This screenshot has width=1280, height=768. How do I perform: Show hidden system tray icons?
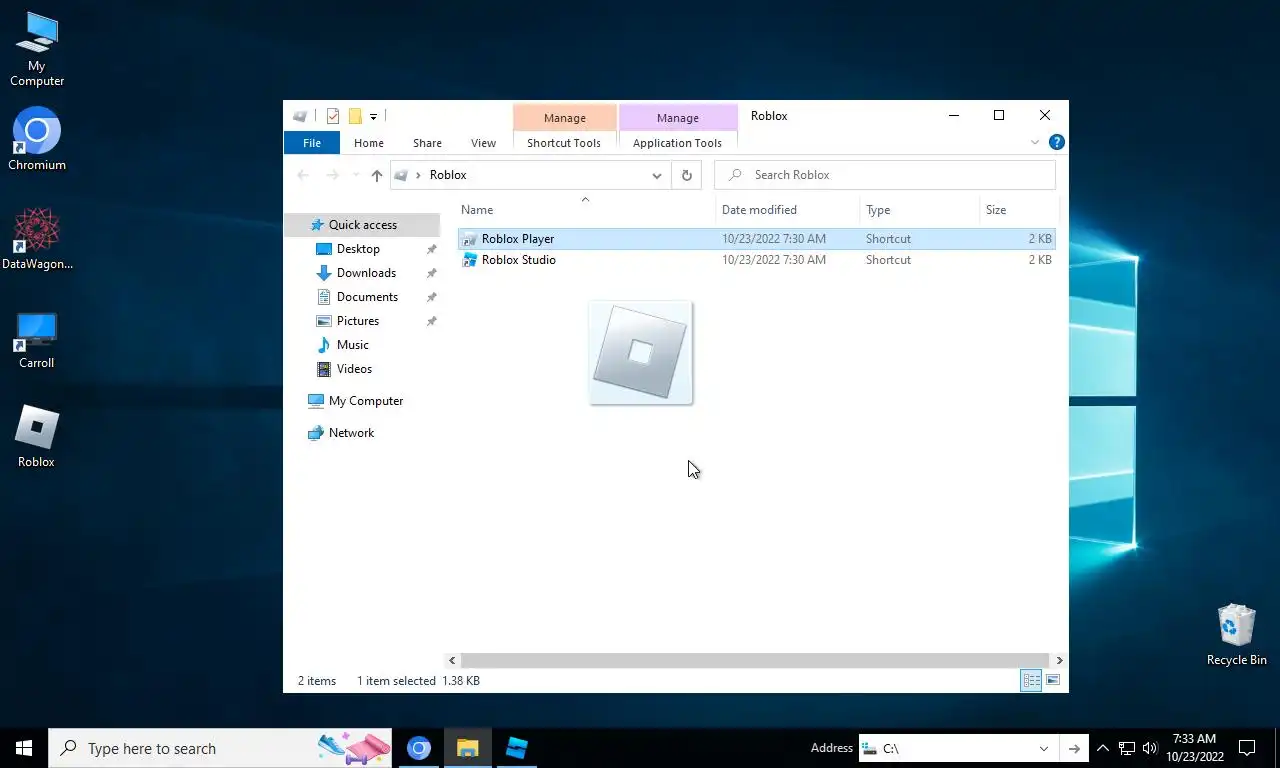[x=1103, y=748]
